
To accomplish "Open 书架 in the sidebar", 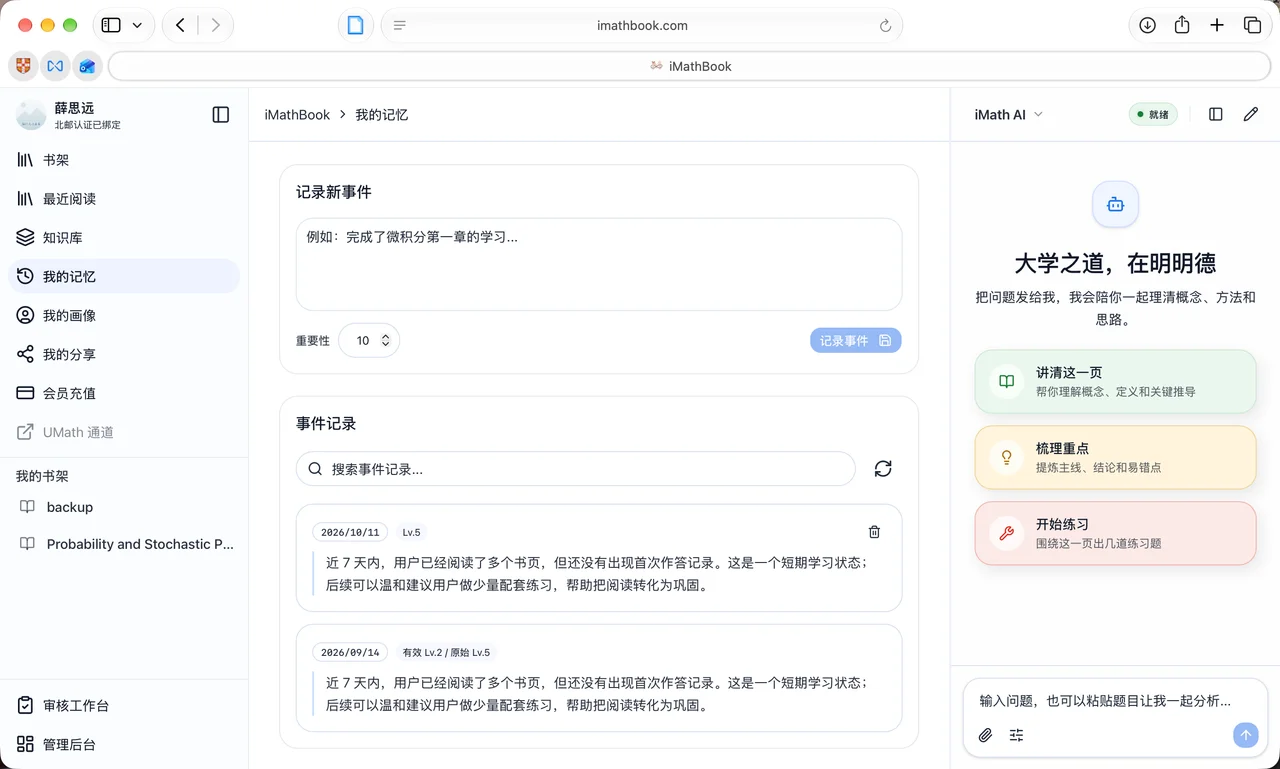I will (124, 160).
